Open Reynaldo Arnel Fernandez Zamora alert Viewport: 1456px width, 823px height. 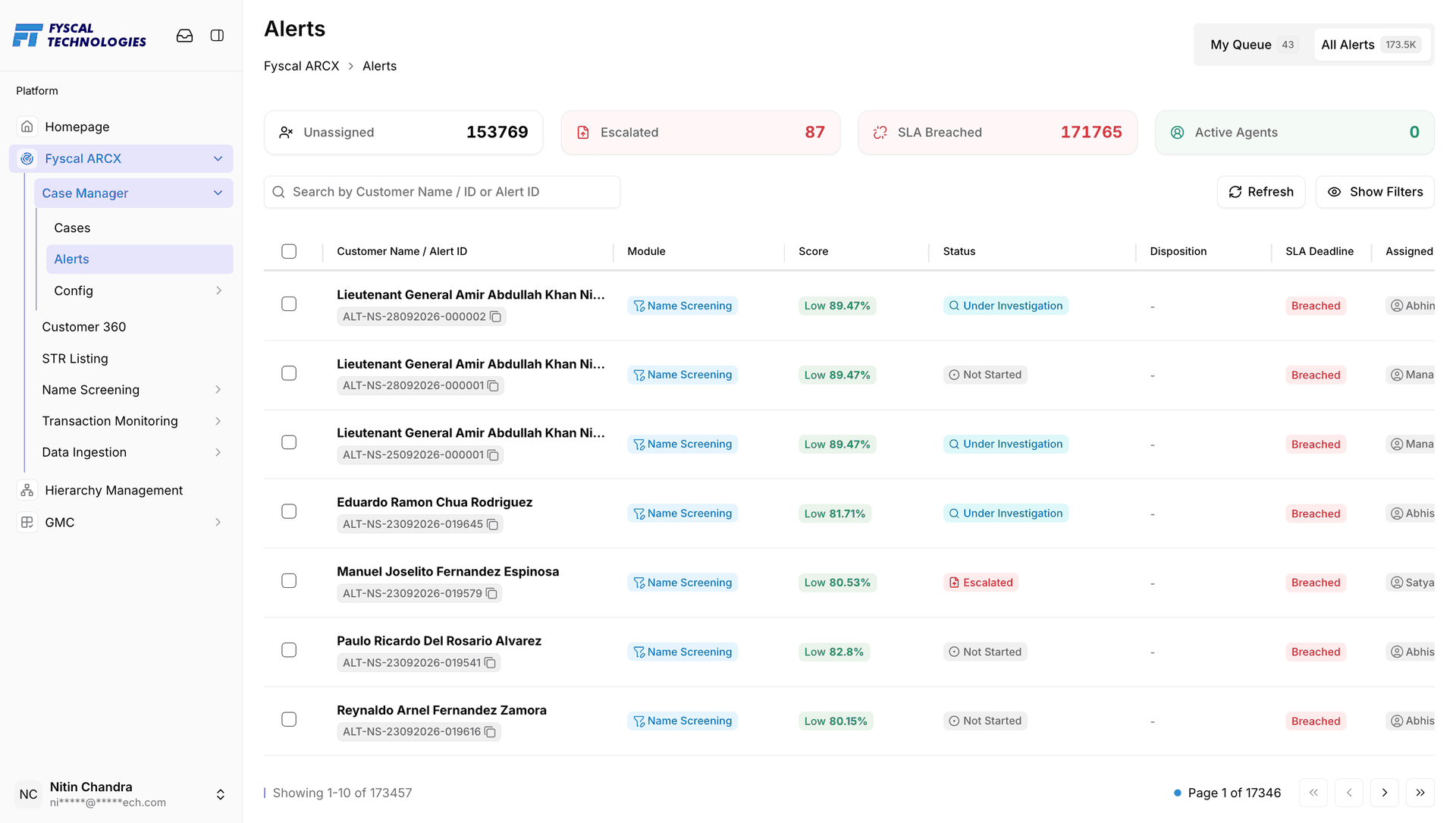tap(441, 710)
